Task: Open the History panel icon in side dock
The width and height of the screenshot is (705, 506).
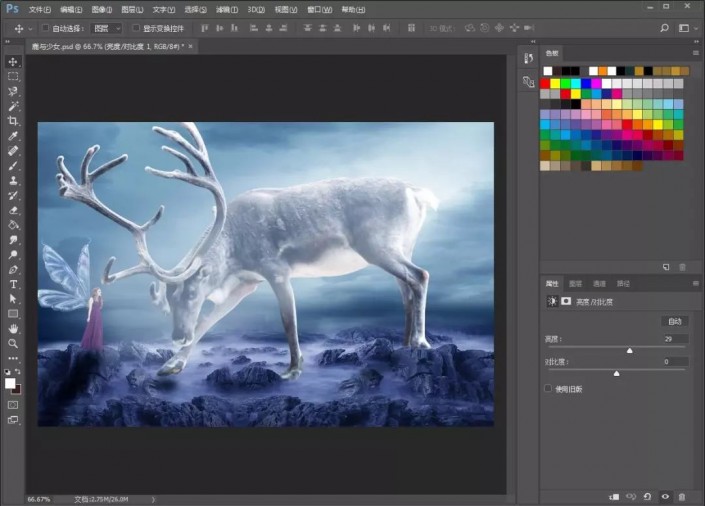Action: [528, 58]
